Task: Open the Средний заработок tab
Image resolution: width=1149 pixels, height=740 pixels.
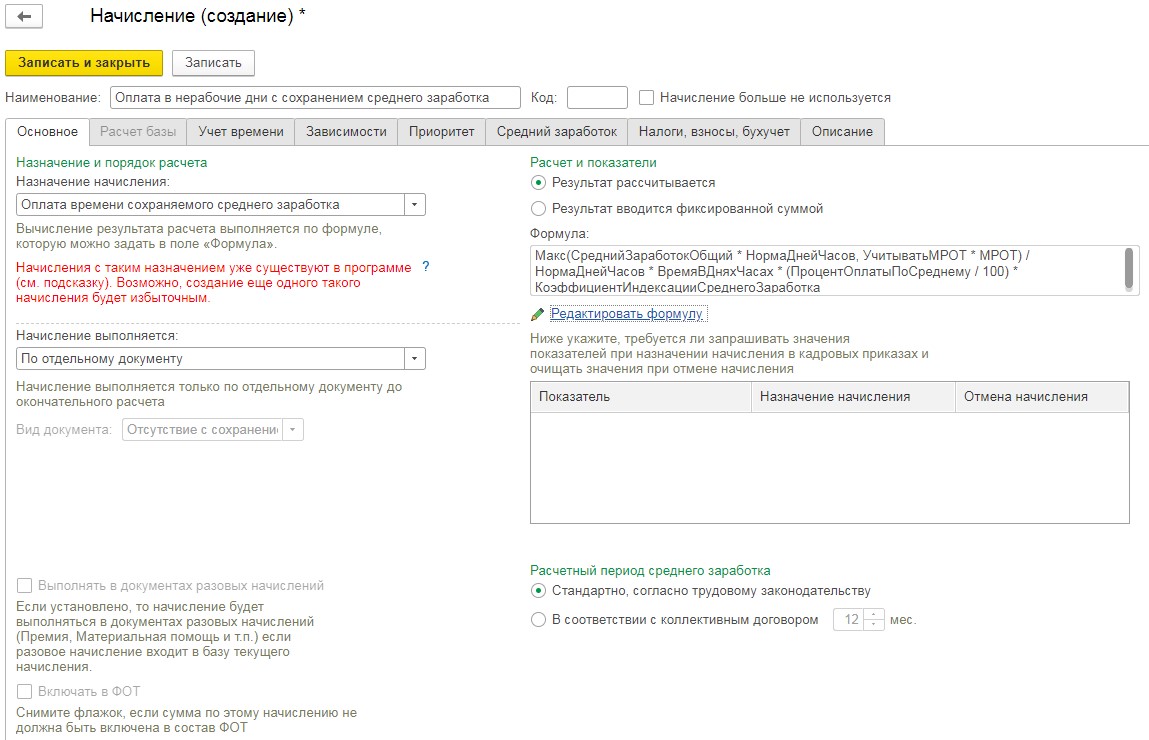Action: point(556,132)
